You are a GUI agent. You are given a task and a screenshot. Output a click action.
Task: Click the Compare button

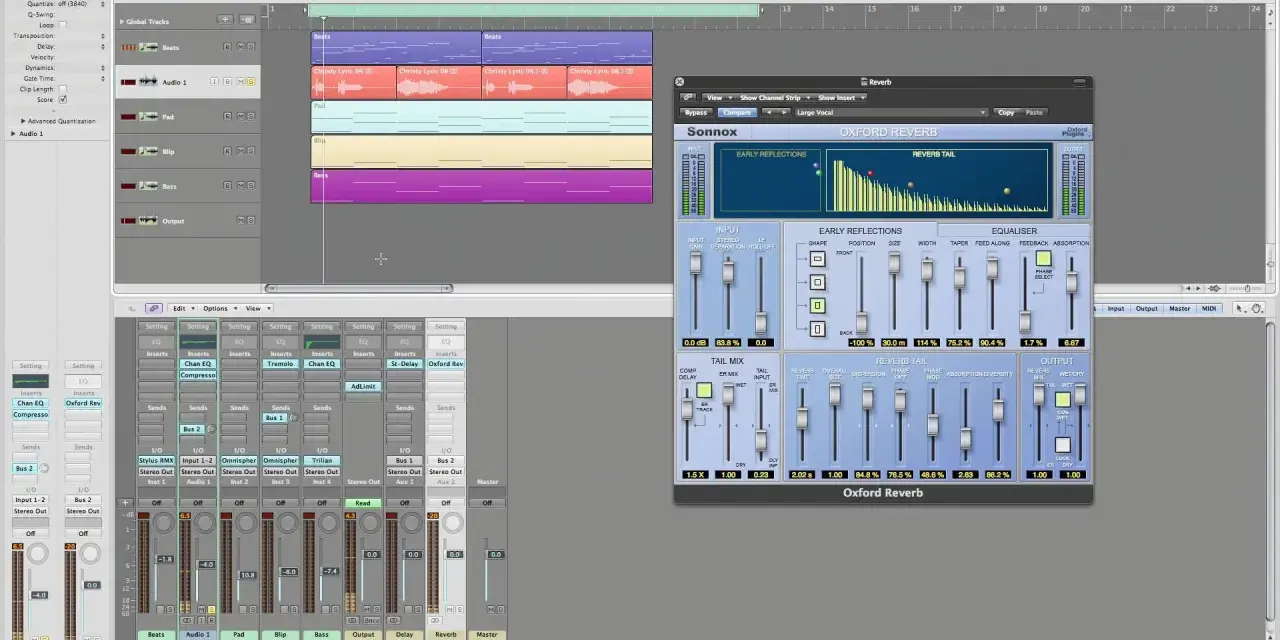click(x=736, y=113)
